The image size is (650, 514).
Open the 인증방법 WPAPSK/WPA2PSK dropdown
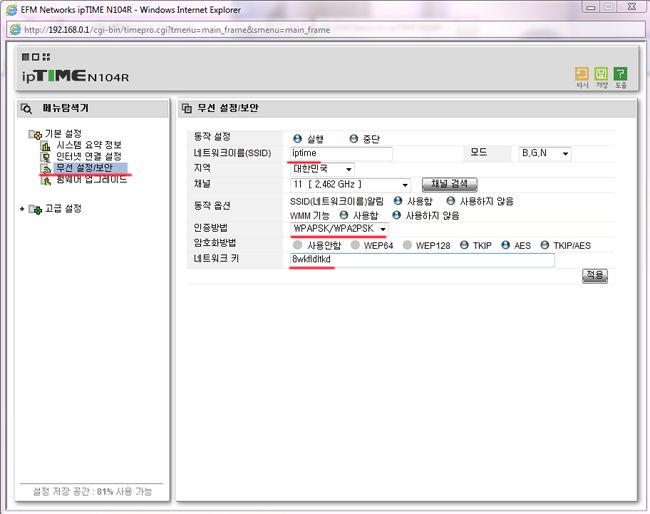click(339, 229)
